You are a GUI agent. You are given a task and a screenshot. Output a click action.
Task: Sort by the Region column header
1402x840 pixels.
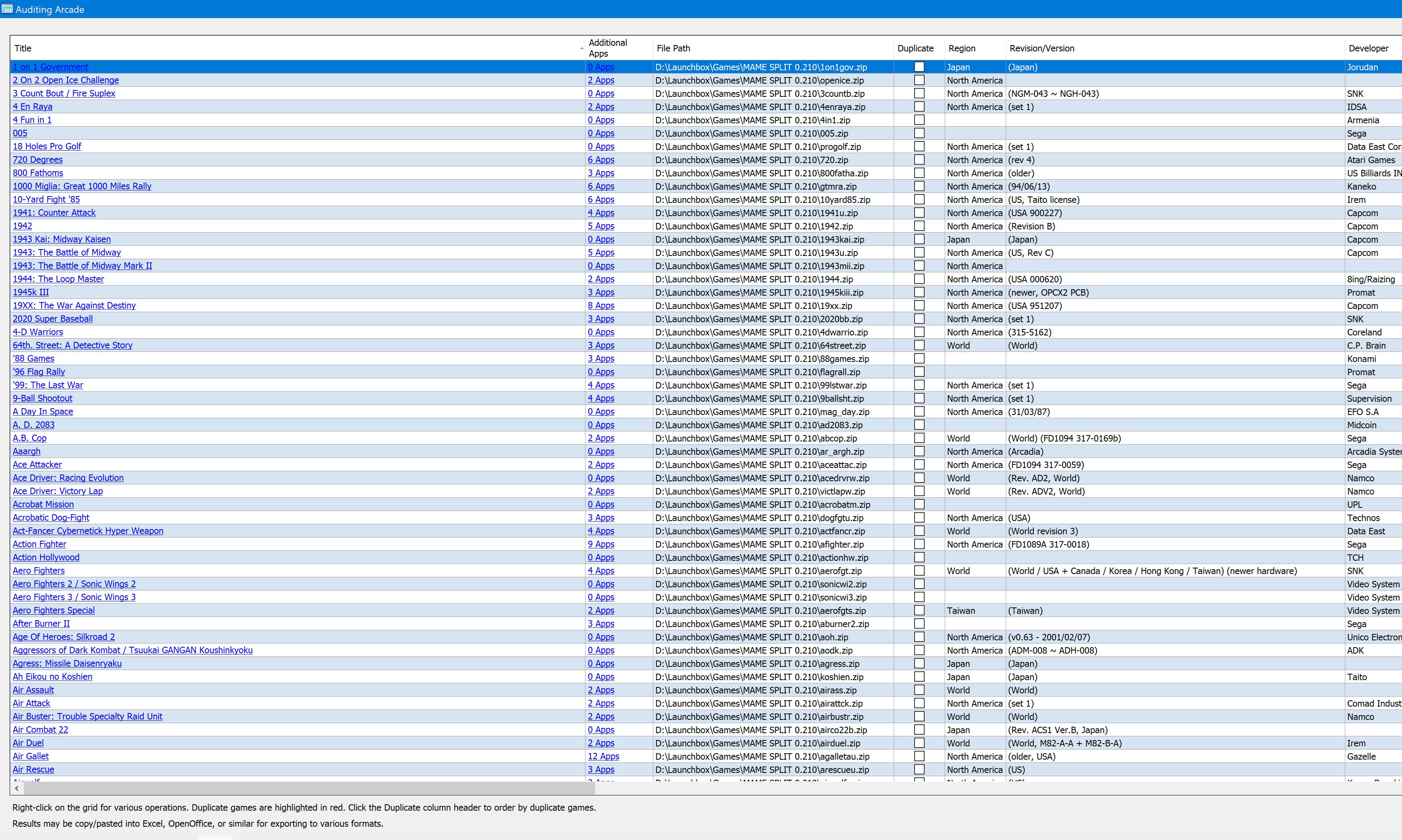point(975,48)
